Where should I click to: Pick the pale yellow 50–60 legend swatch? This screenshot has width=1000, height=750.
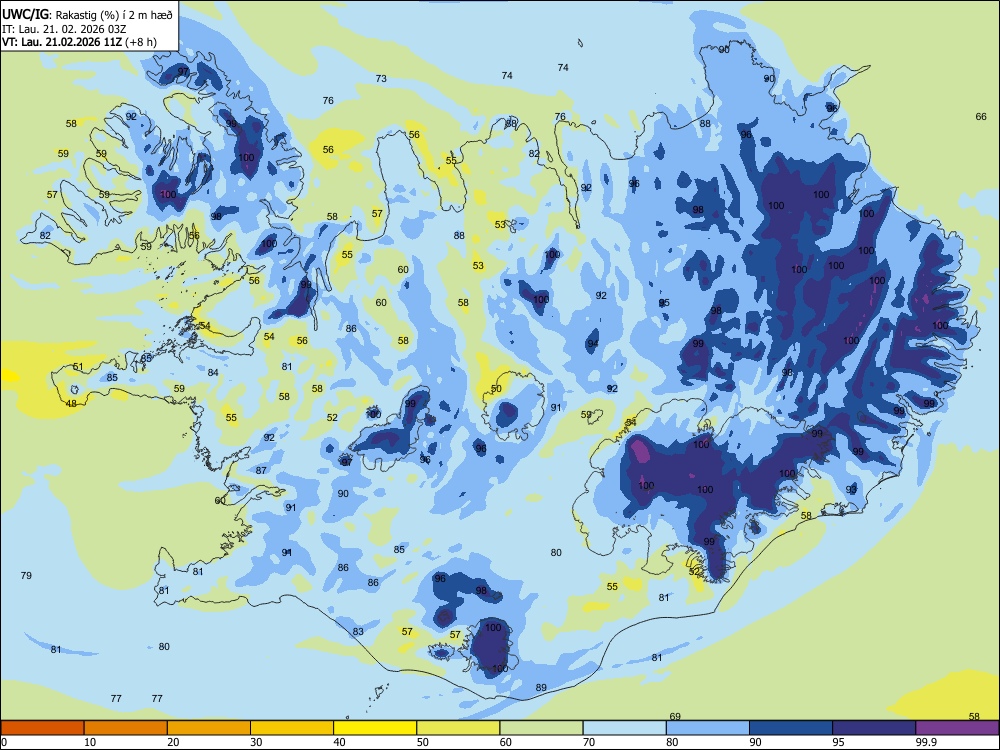point(458,728)
